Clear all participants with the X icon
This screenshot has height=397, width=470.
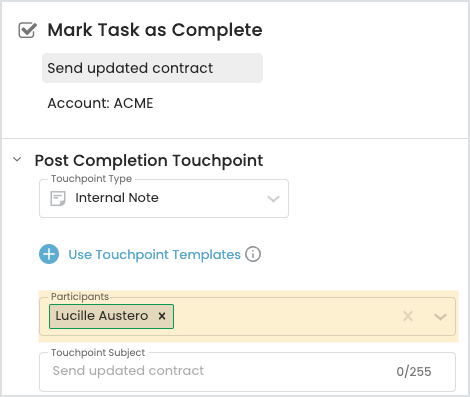[408, 316]
